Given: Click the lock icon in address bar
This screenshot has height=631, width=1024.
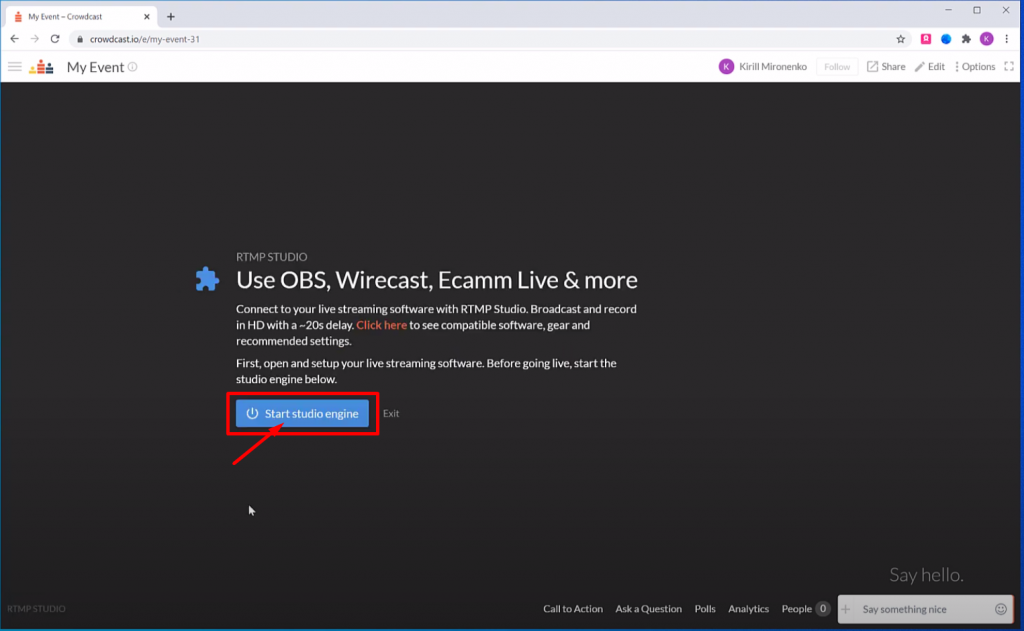Looking at the screenshot, I should 80,39.
